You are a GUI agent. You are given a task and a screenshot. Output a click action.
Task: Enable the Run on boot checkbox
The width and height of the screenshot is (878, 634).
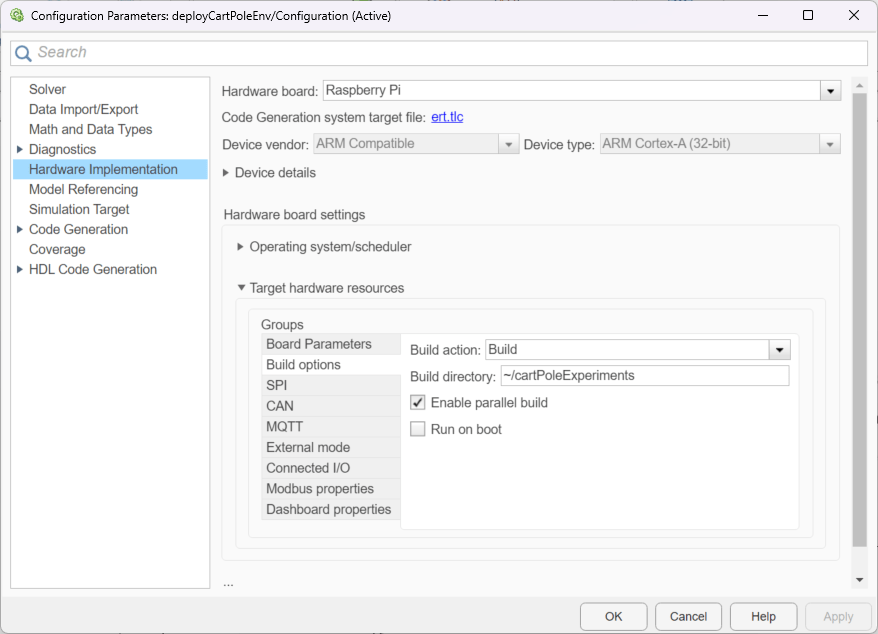(x=418, y=429)
